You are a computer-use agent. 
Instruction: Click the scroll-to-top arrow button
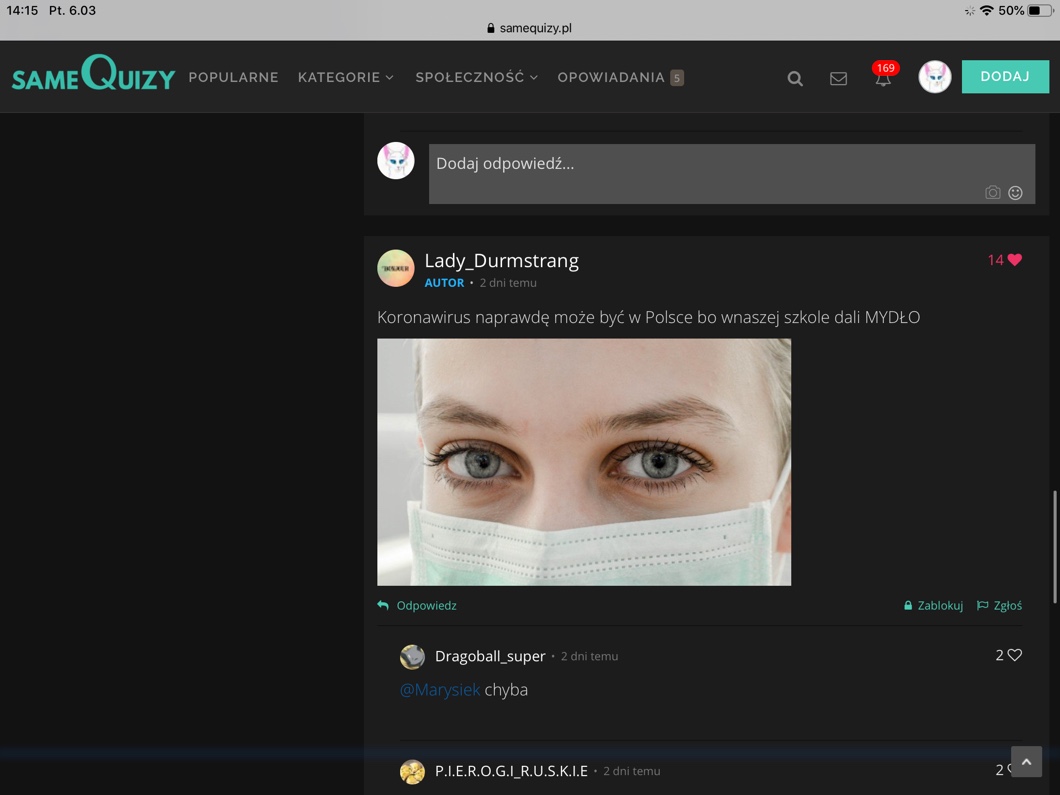pyautogui.click(x=1026, y=761)
